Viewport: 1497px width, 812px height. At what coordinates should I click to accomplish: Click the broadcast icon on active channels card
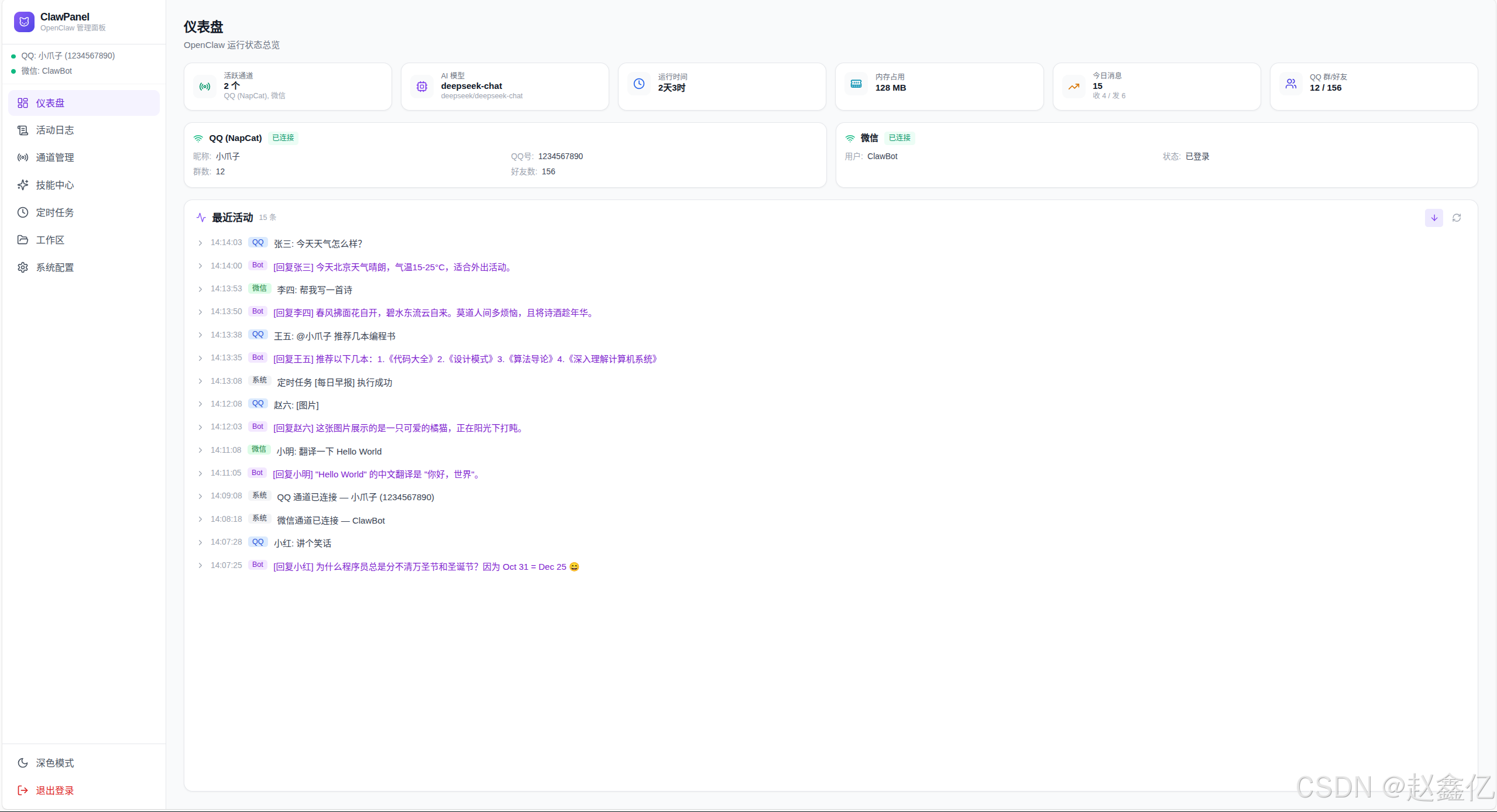[x=205, y=87]
